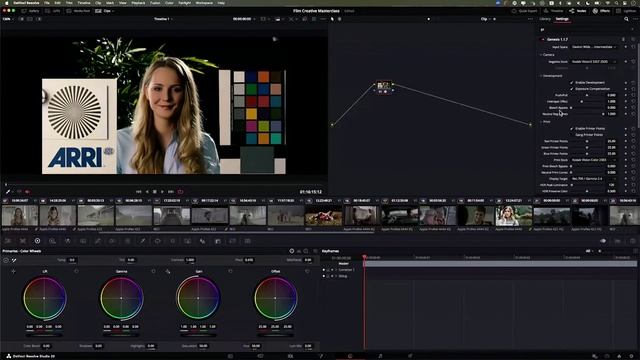
Task: Start playback with the play button
Action: pyautogui.click(x=162, y=191)
